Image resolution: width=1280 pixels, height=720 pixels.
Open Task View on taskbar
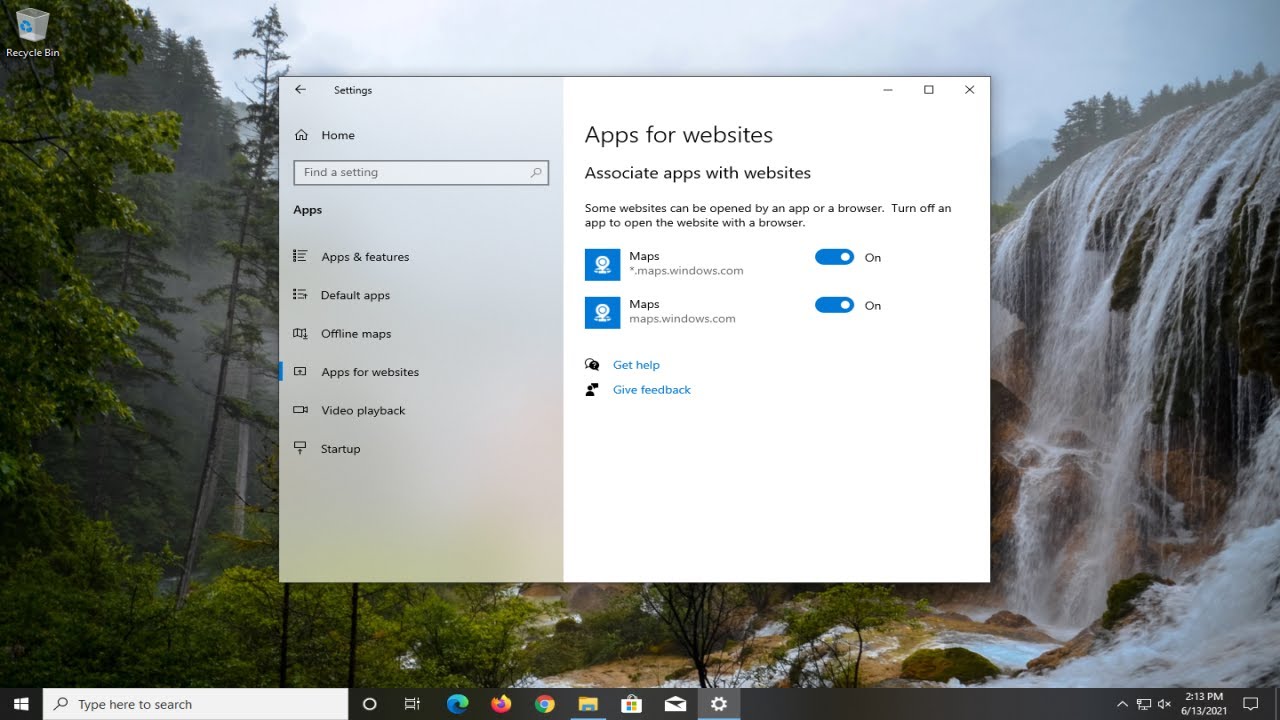(412, 704)
